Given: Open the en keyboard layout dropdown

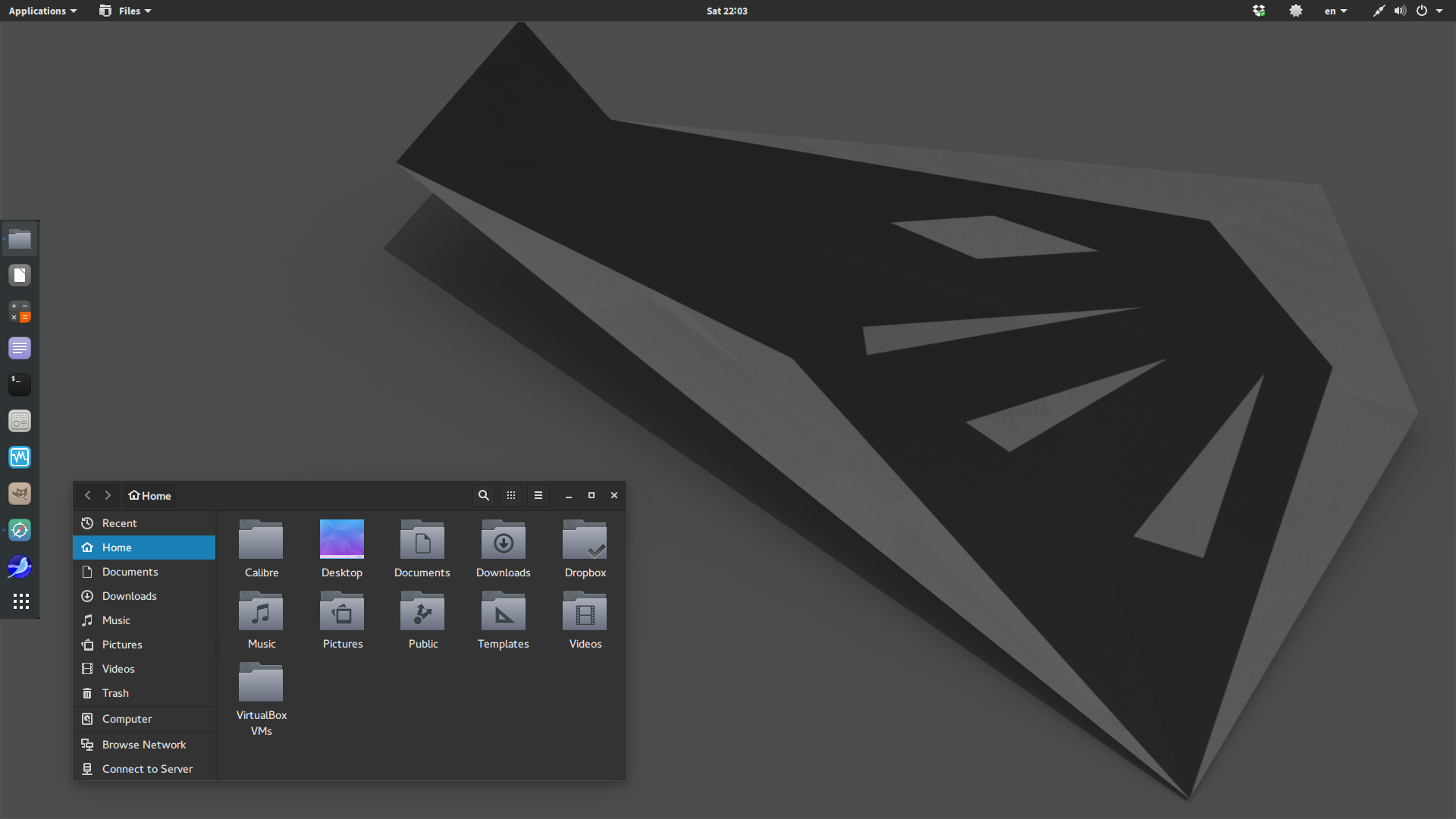Looking at the screenshot, I should point(1335,11).
